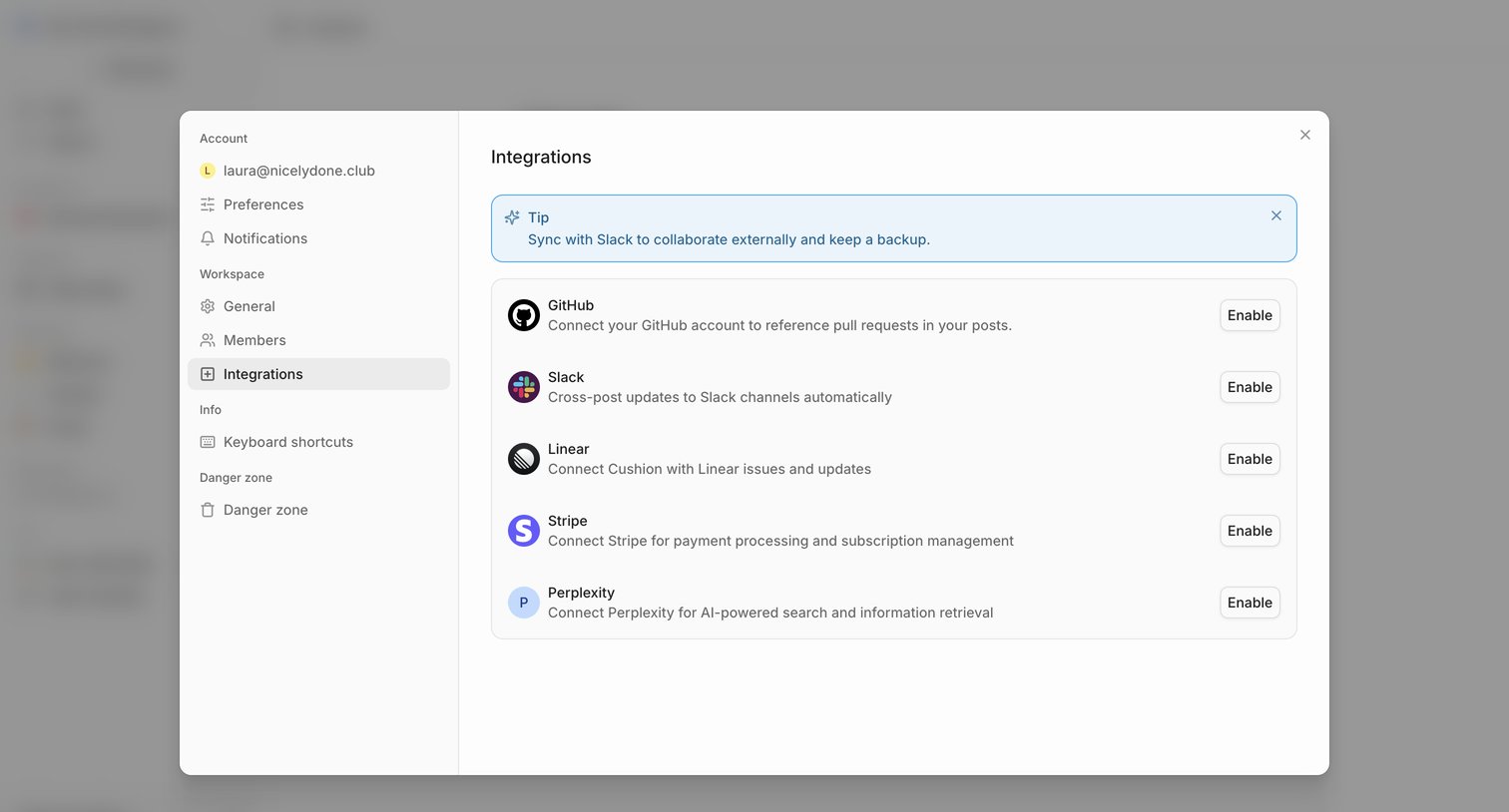Open Preferences settings
Viewport: 1509px width, 812px height.
tap(318, 204)
